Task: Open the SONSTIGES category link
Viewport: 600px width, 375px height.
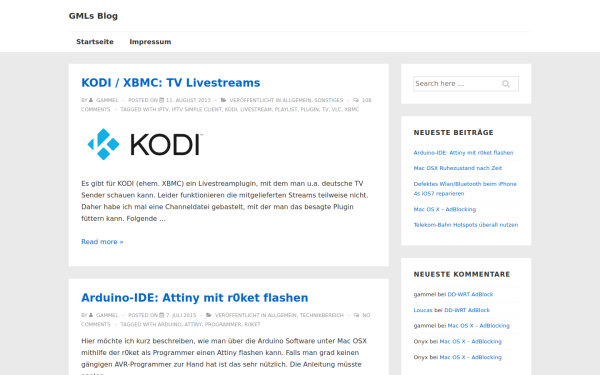Action: (329, 100)
